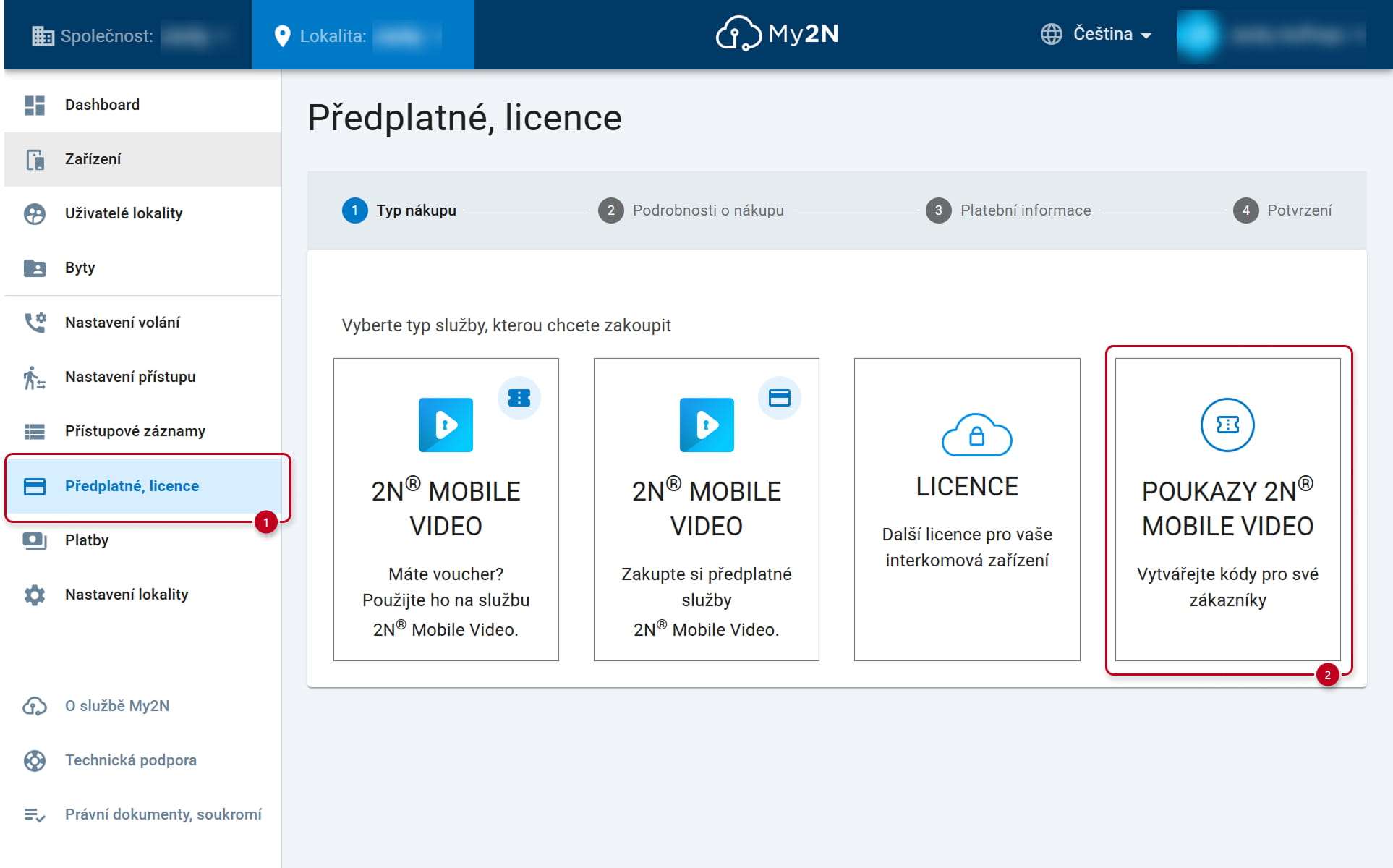The height and width of the screenshot is (868, 1393).
Task: Click the Právní dokumenty checklist icon
Action: point(35,814)
